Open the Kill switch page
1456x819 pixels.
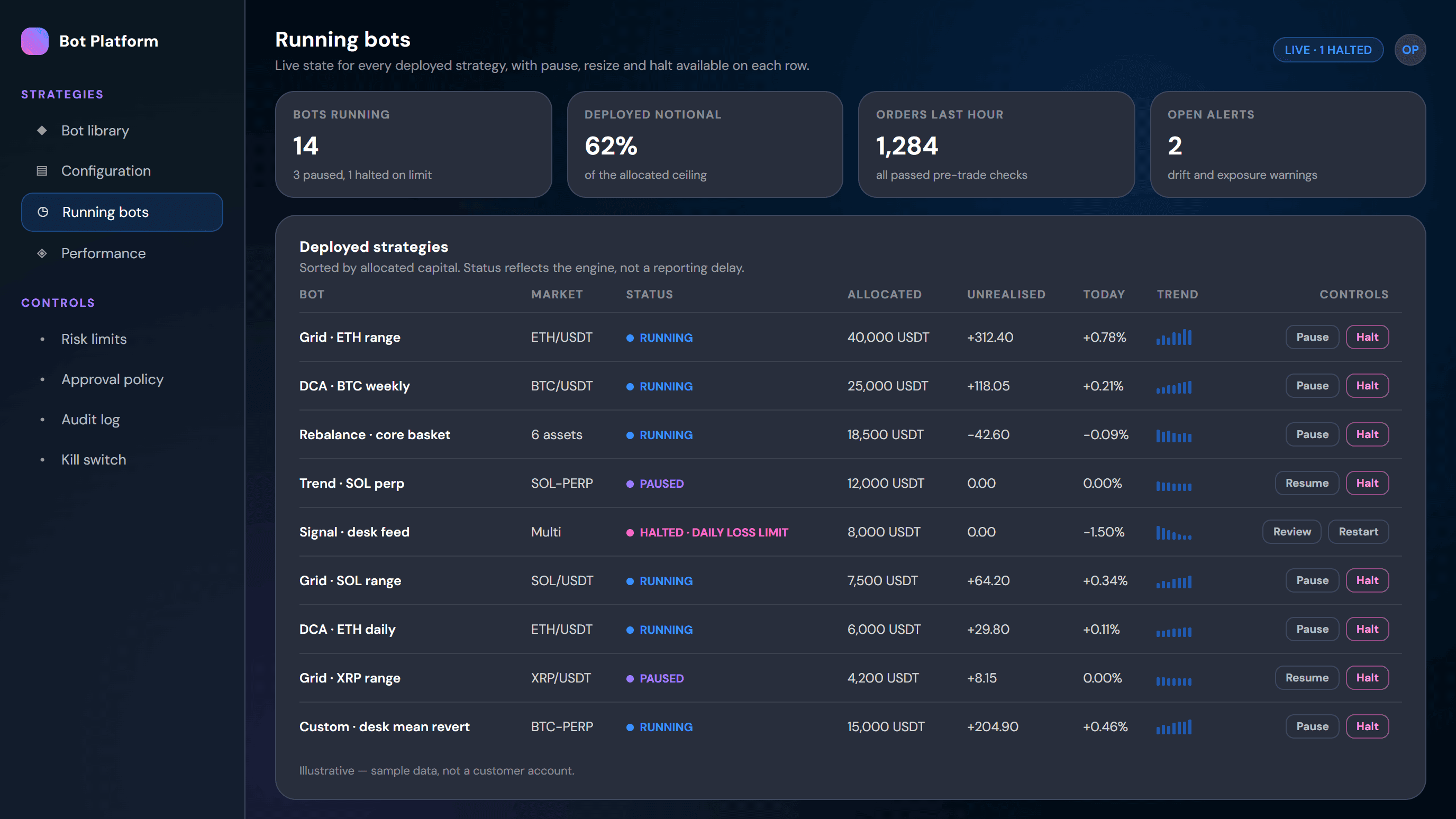pos(122,460)
